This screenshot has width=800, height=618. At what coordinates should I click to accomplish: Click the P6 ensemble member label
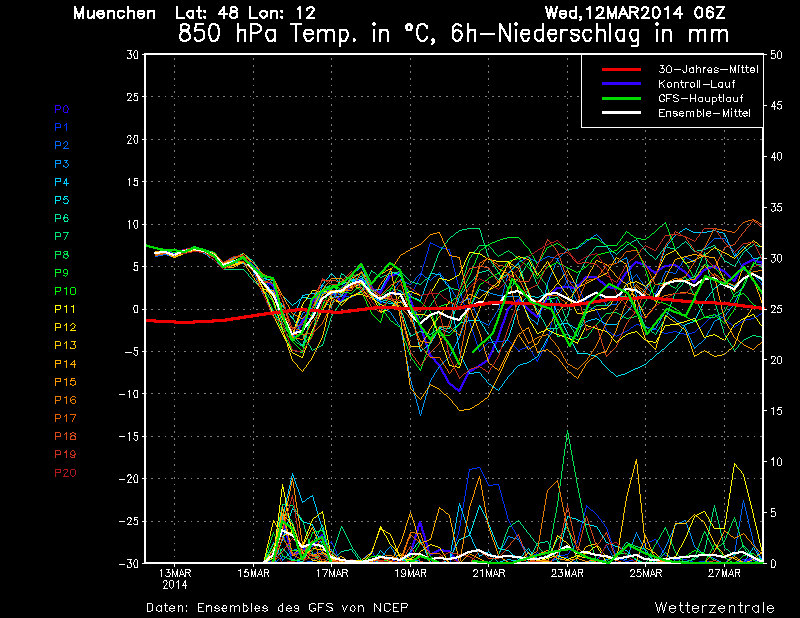[x=62, y=218]
